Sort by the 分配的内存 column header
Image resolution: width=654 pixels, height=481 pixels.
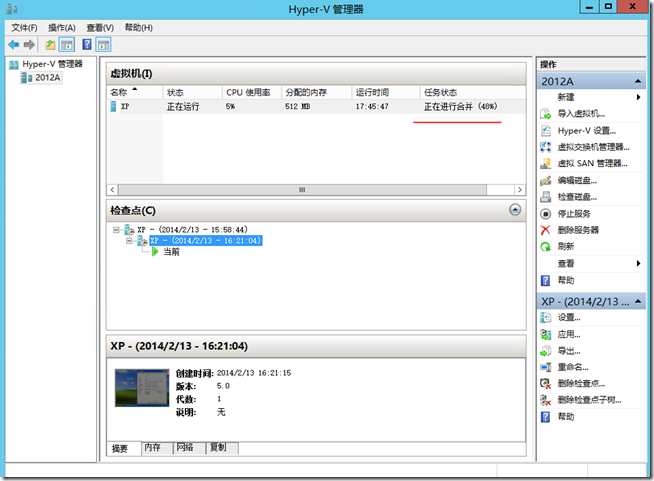317,92
